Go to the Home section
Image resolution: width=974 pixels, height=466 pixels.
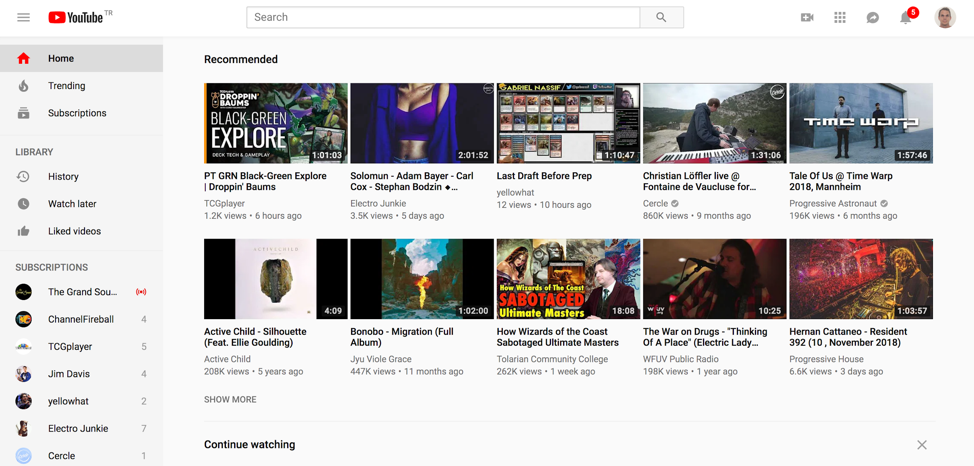(x=81, y=58)
